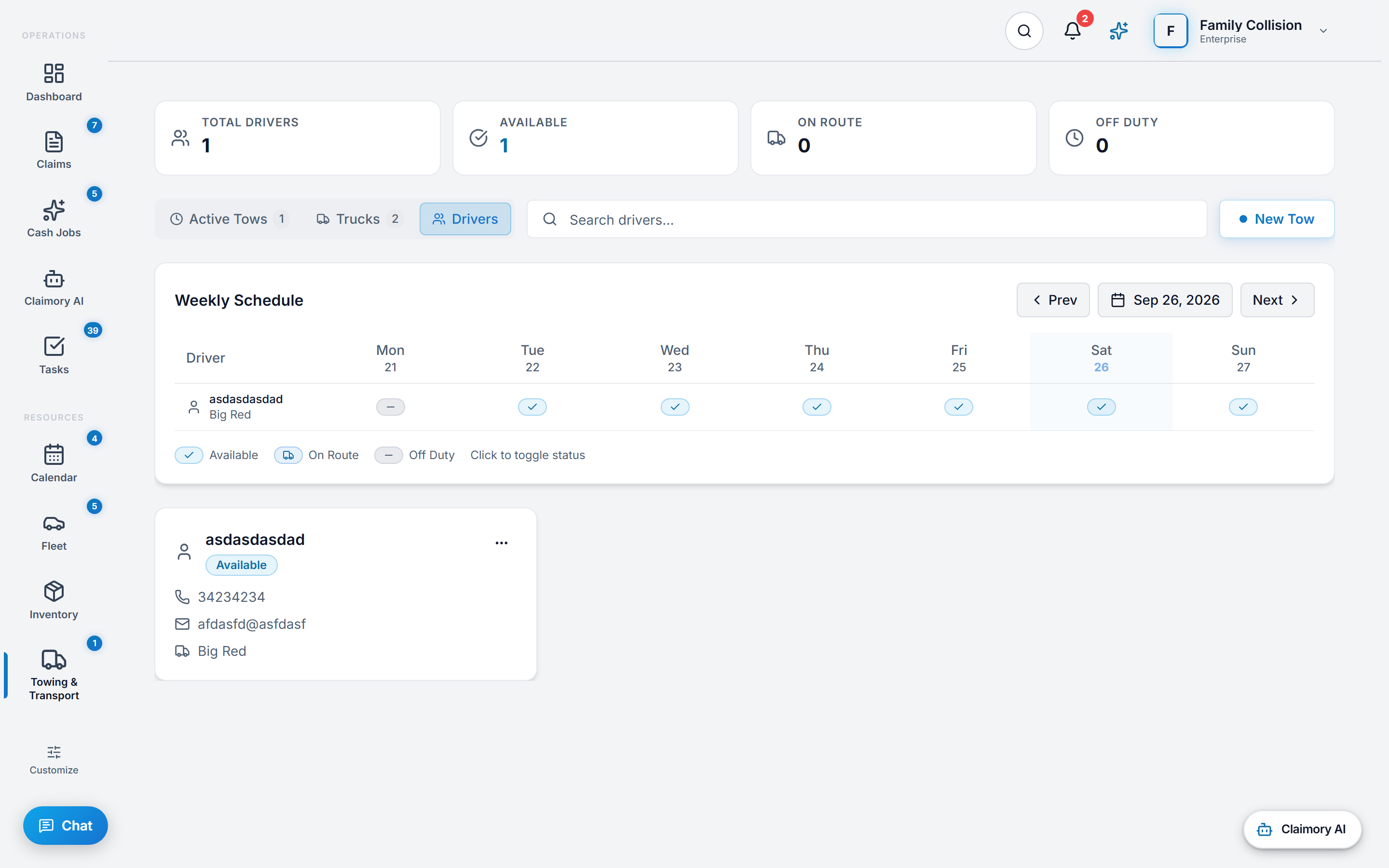Click the AI sparkle icon in header
The width and height of the screenshot is (1389, 868).
pyautogui.click(x=1118, y=31)
